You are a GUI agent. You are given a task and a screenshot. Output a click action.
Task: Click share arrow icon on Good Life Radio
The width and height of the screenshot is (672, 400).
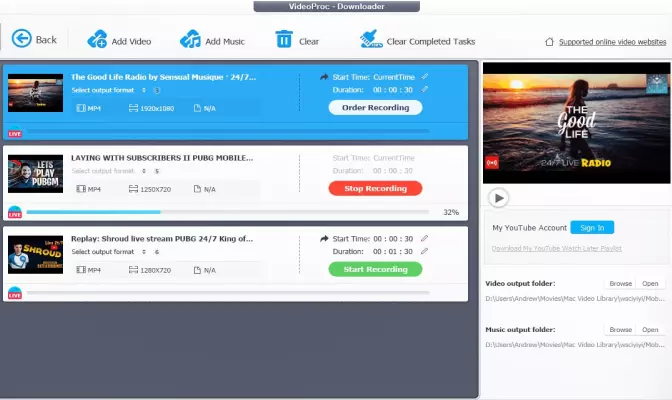click(x=324, y=77)
